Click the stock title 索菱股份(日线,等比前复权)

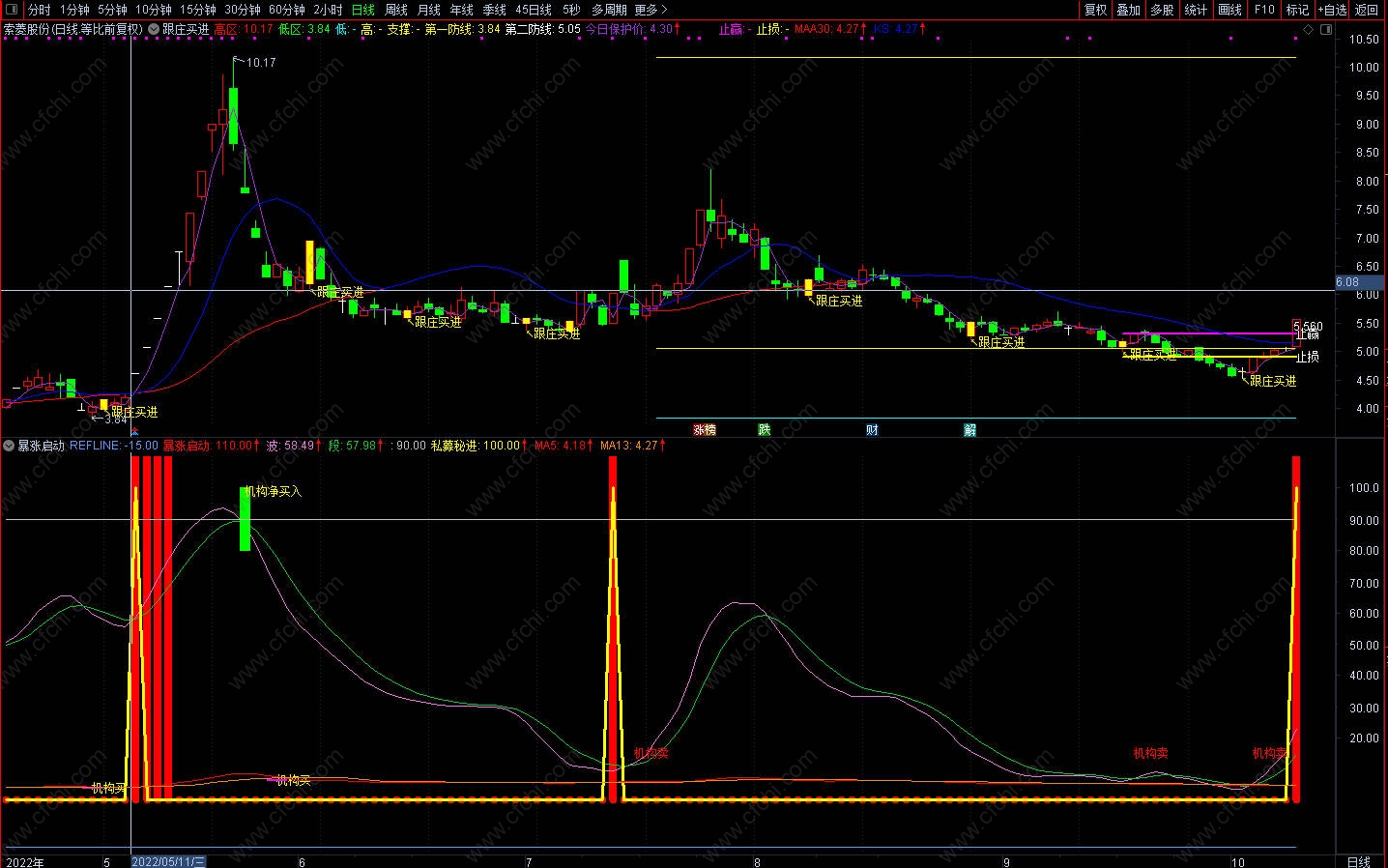[73, 29]
